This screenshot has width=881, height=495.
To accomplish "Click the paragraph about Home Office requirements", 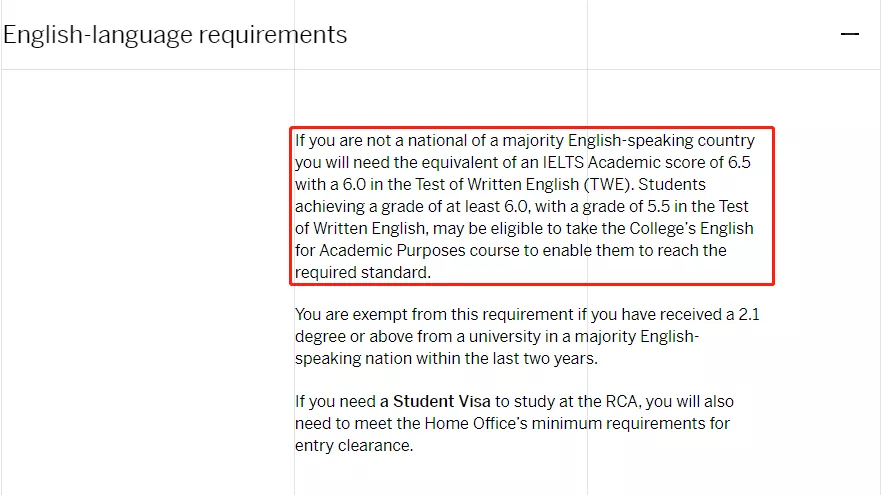I will (x=514, y=423).
